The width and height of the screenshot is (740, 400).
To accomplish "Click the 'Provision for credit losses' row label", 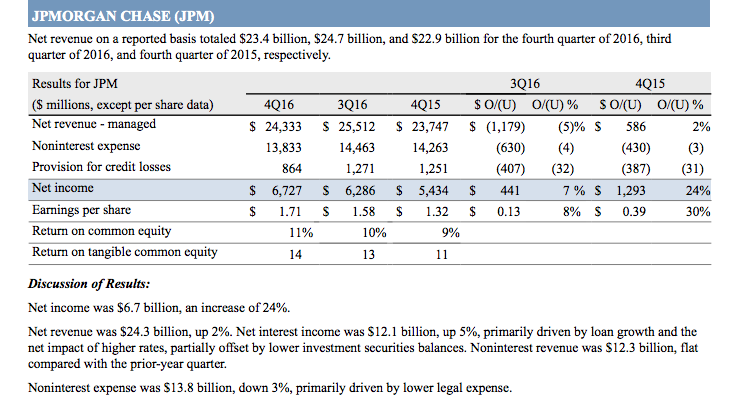I will 101,167.
